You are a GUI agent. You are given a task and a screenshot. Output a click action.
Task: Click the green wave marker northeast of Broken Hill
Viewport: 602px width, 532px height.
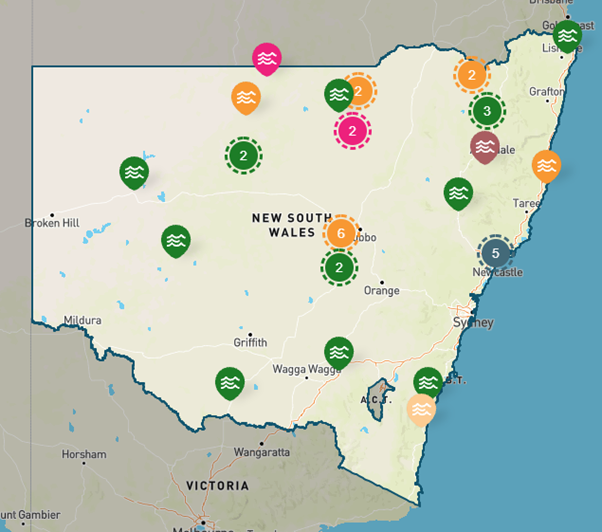pos(133,172)
